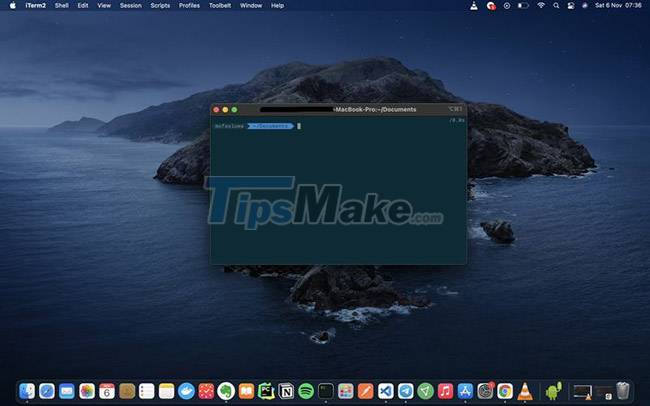Open the Trash in the dock
The height and width of the screenshot is (406, 650).
click(623, 391)
